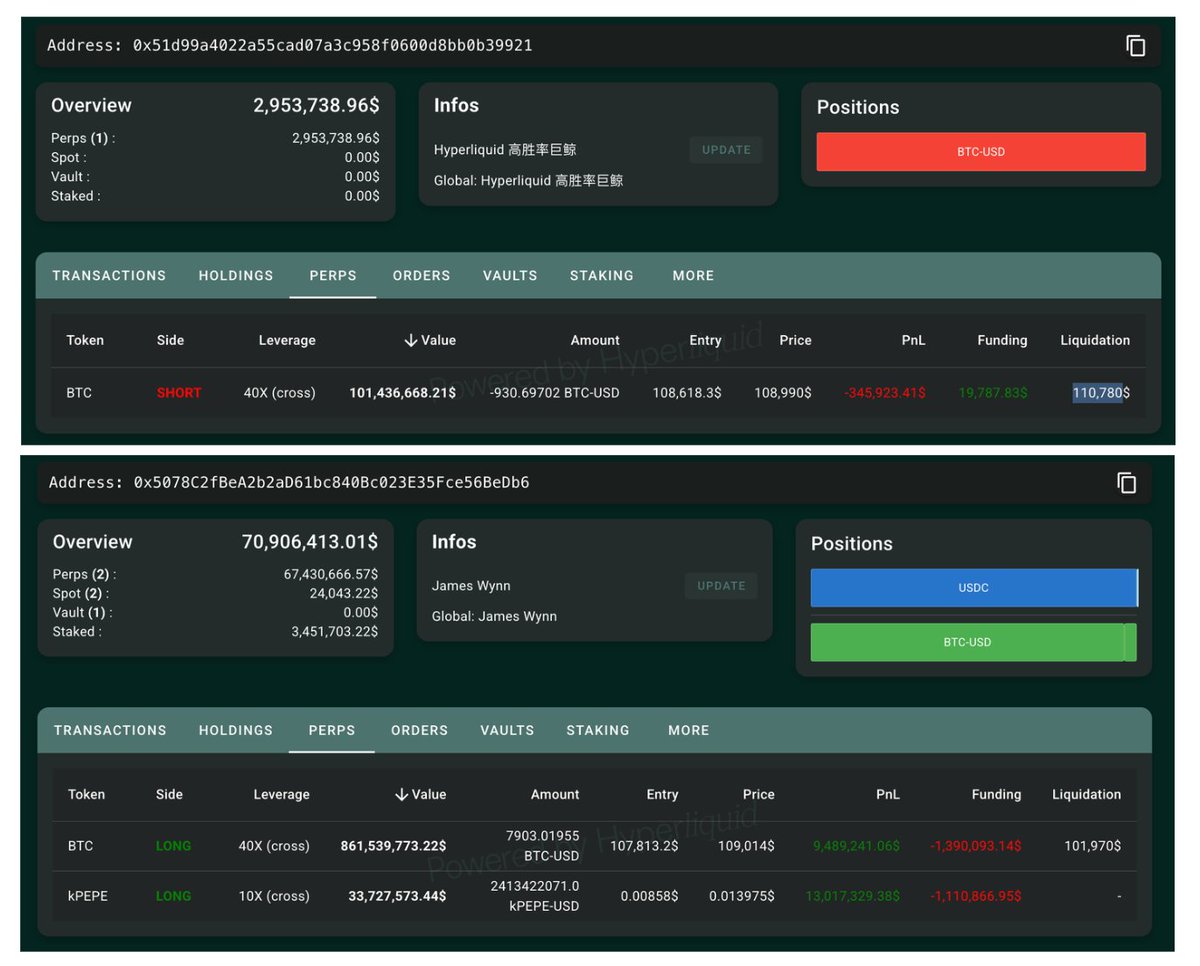Click UPDATE button beside Hyperliquid 高胜率巨鲸
Image resolution: width=1200 pixels, height=966 pixels.
coord(726,150)
